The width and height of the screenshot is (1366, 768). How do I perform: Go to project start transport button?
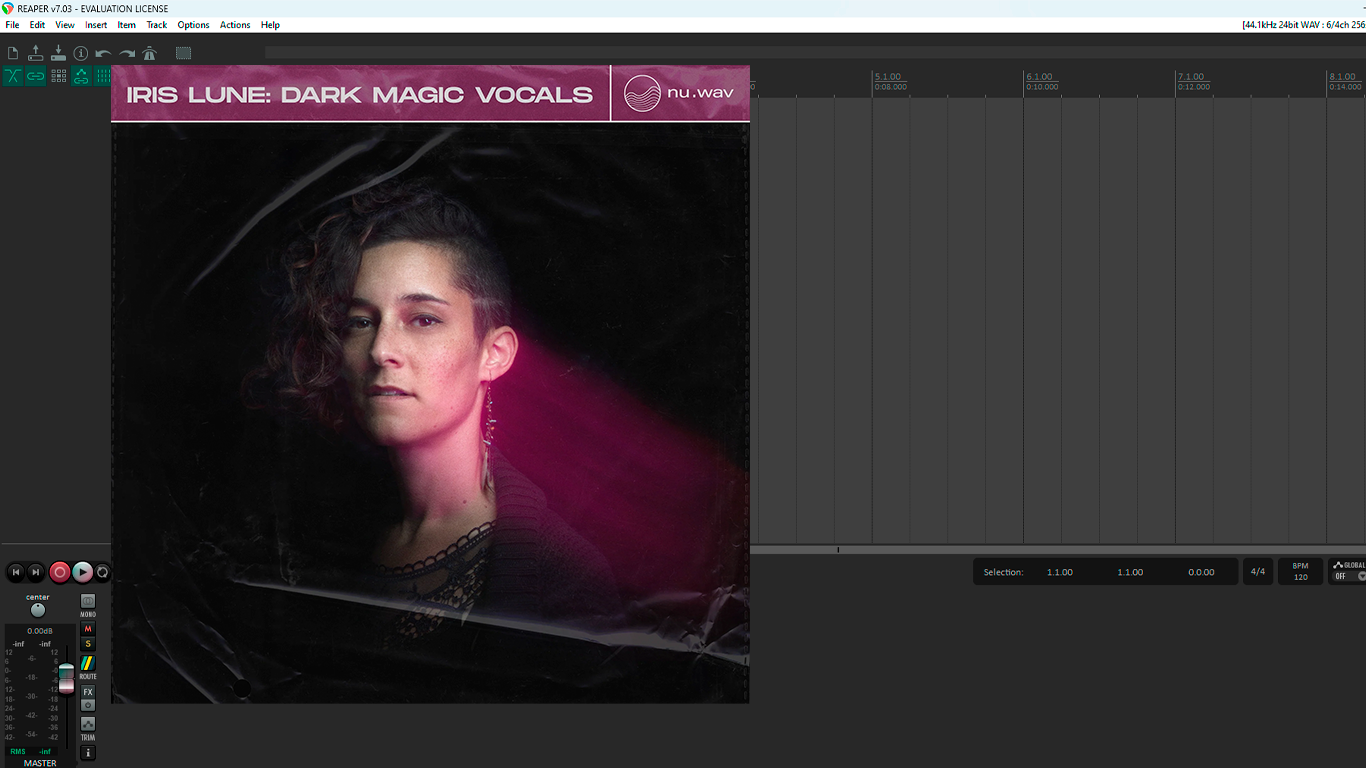point(15,572)
